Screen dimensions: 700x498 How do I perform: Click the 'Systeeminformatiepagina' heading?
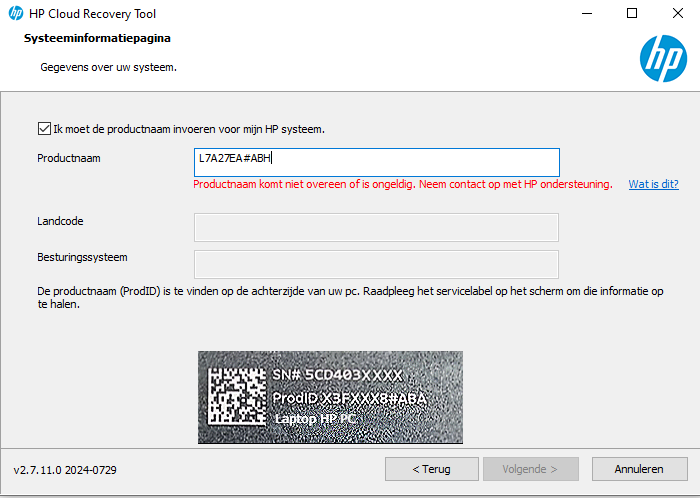[97, 38]
